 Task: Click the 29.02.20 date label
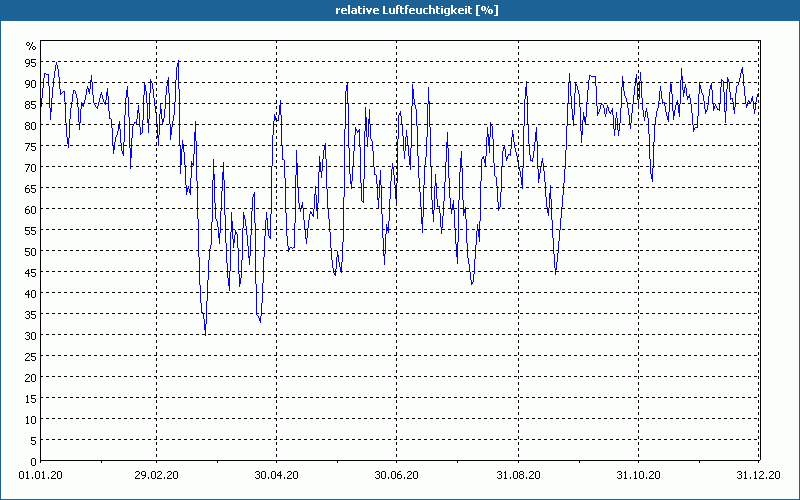point(156,475)
